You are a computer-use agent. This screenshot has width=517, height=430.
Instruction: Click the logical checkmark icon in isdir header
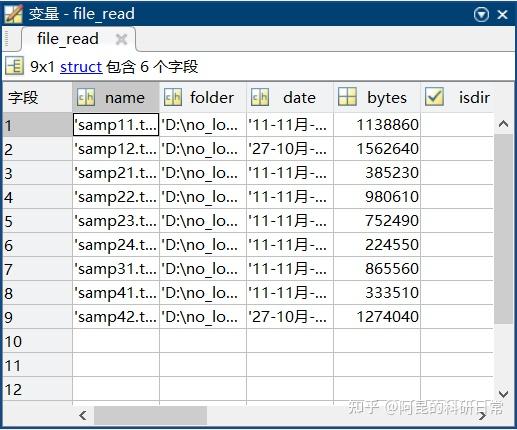click(434, 97)
